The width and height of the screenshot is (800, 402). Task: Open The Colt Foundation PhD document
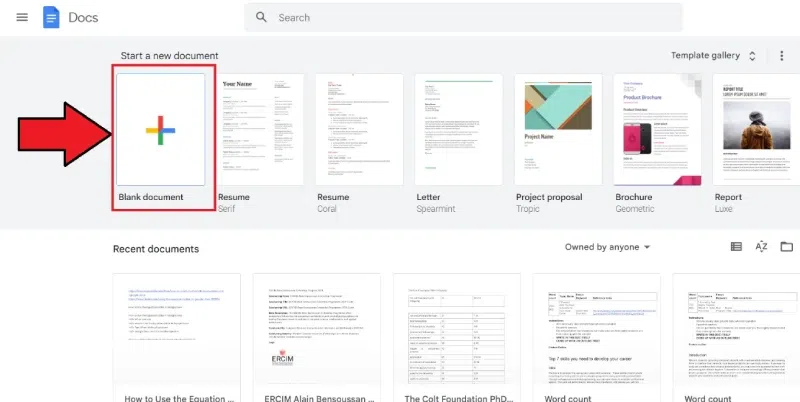point(457,338)
